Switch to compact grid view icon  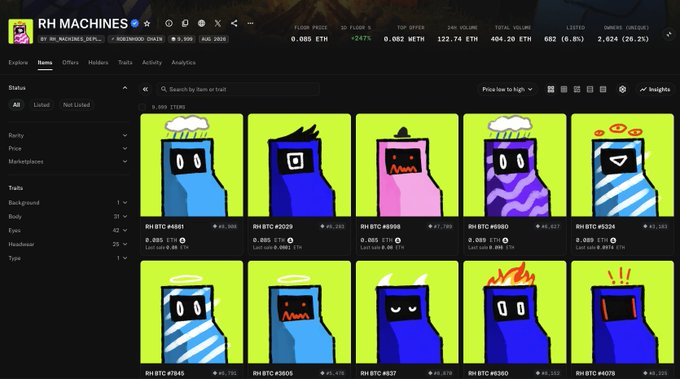coord(564,89)
